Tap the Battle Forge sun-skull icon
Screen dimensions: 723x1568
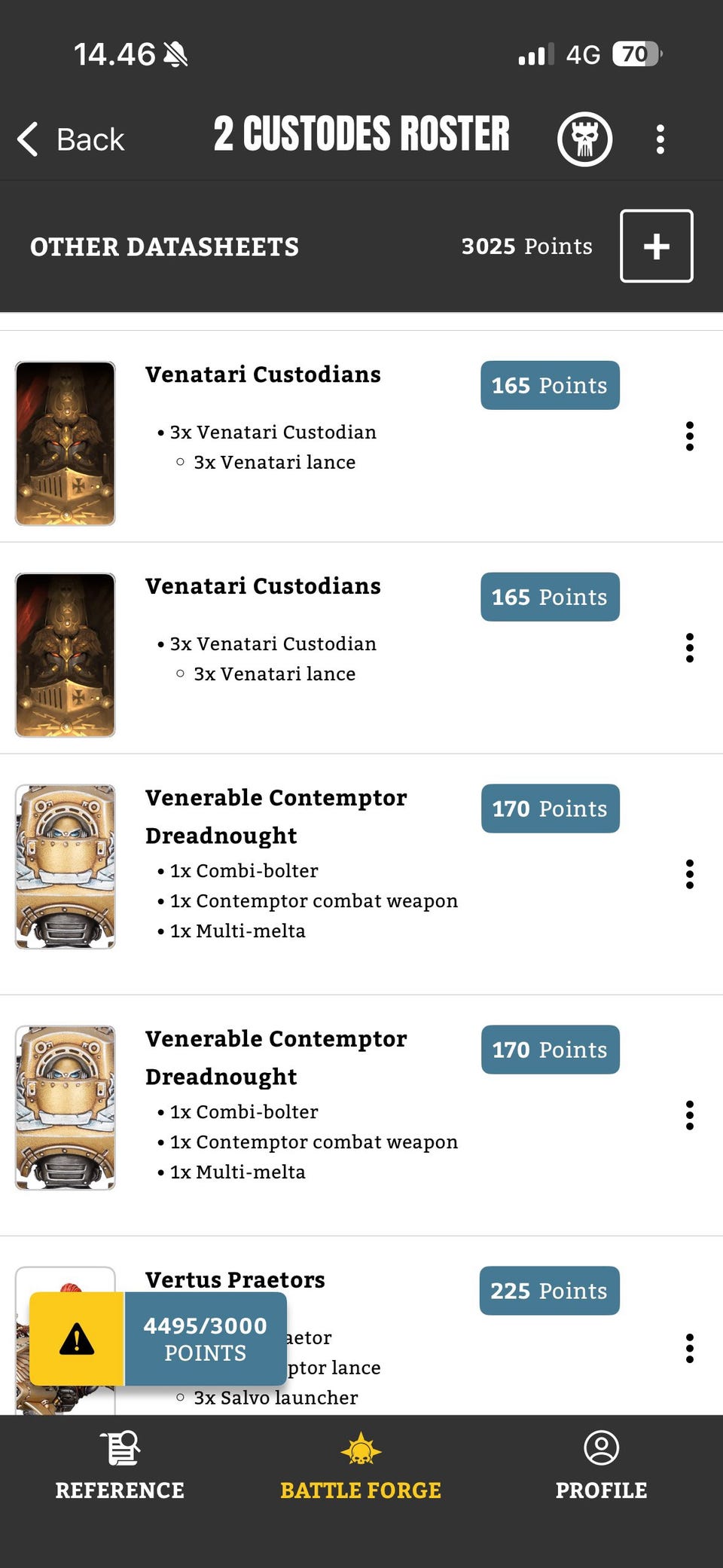(x=361, y=1448)
